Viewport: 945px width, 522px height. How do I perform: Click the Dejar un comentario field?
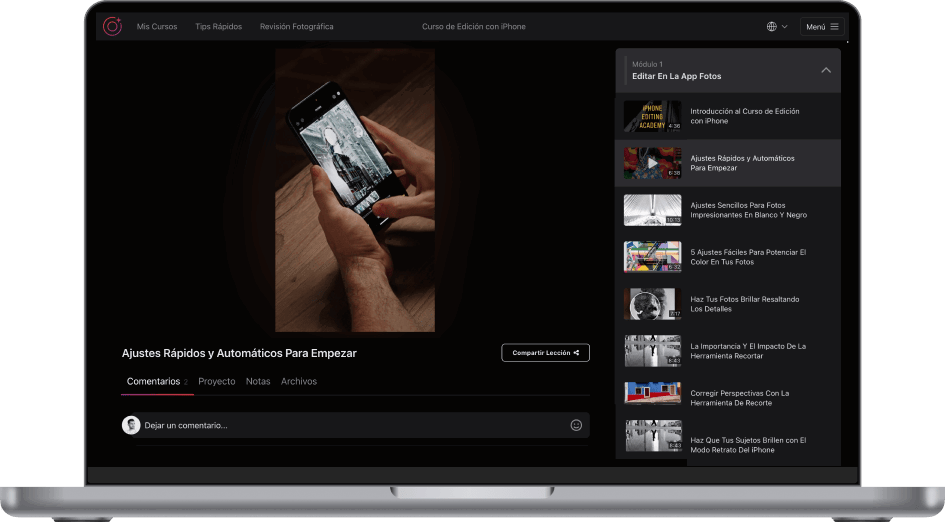356,425
